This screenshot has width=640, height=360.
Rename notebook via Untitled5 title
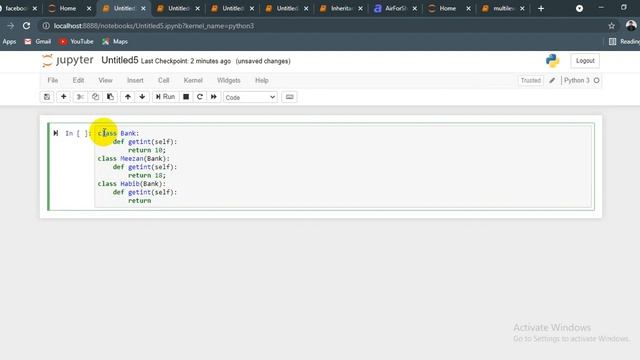click(x=120, y=60)
